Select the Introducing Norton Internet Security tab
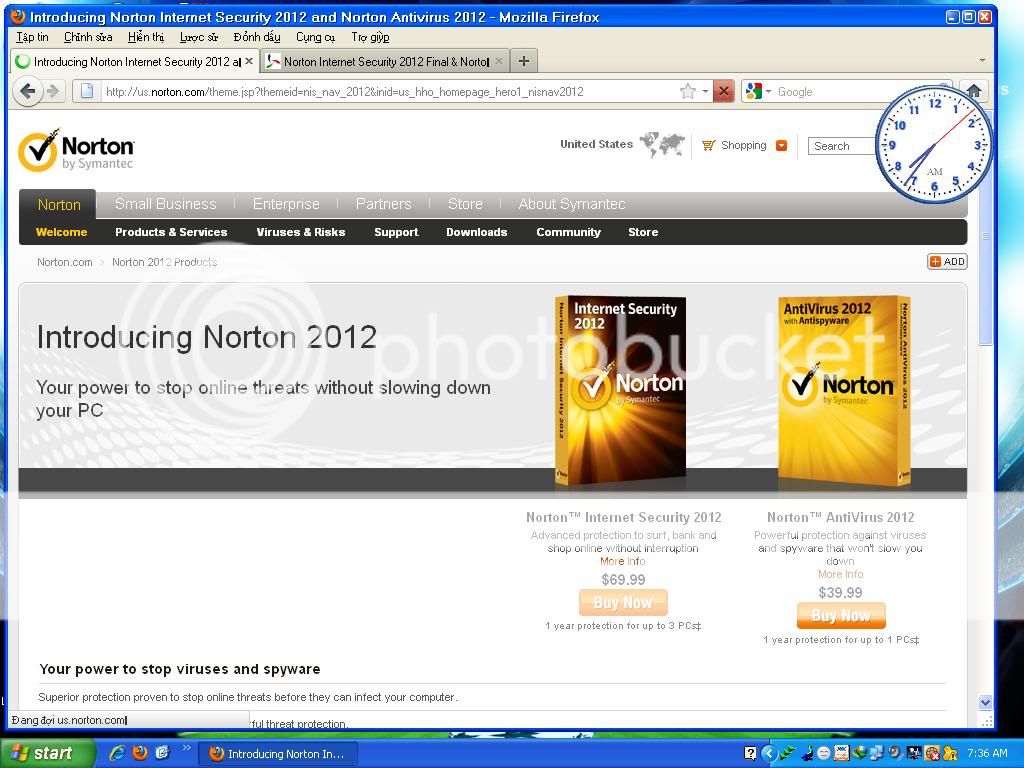Viewport: 1024px width, 768px height. pyautogui.click(x=135, y=61)
